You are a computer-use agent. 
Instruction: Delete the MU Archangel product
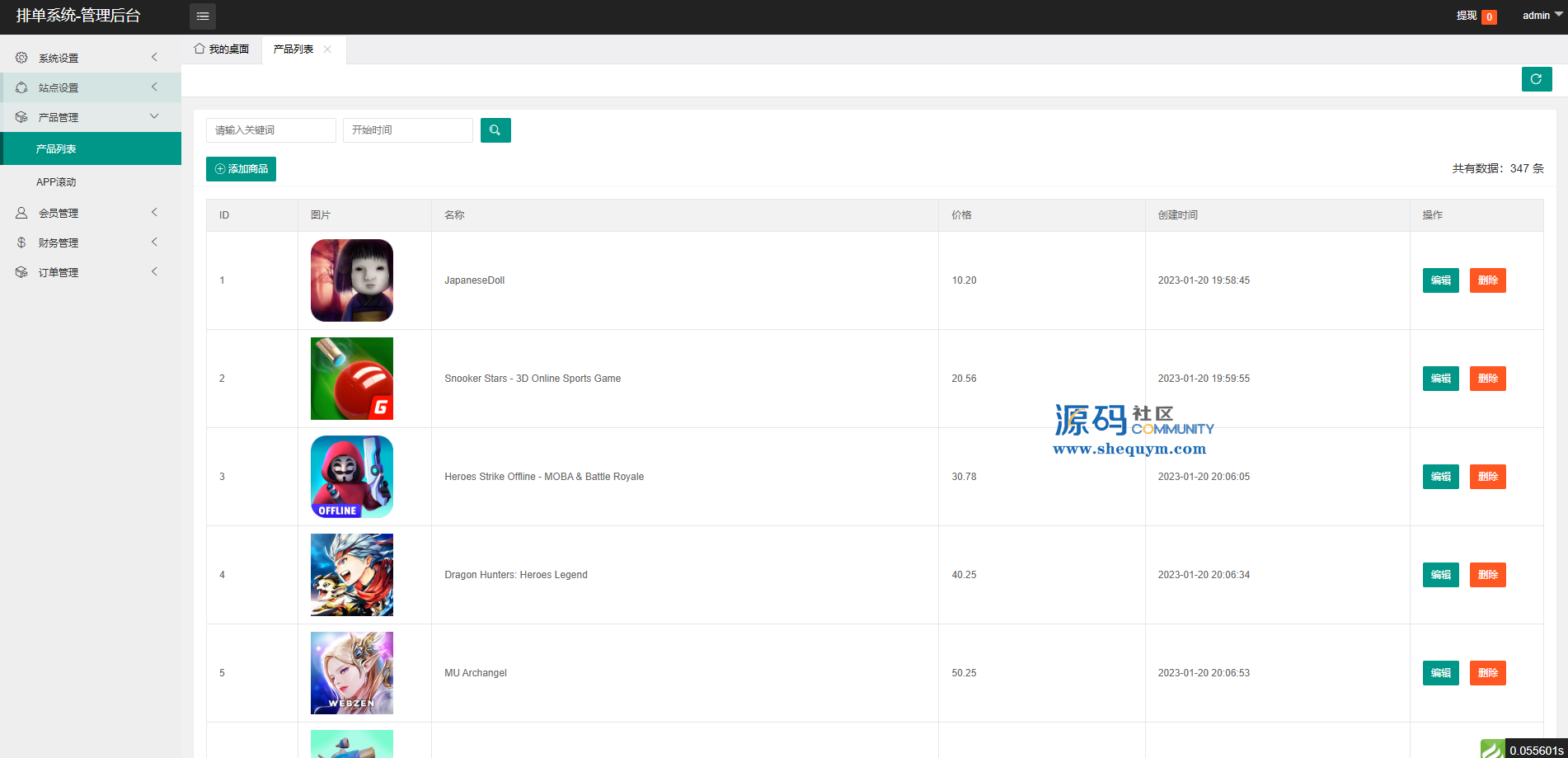point(1487,673)
